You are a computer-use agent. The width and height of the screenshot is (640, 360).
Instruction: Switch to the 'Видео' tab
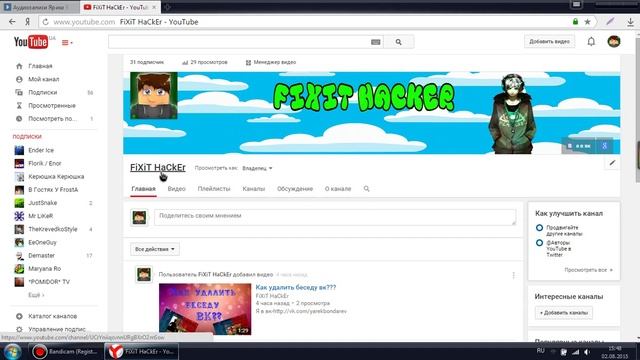pyautogui.click(x=176, y=189)
